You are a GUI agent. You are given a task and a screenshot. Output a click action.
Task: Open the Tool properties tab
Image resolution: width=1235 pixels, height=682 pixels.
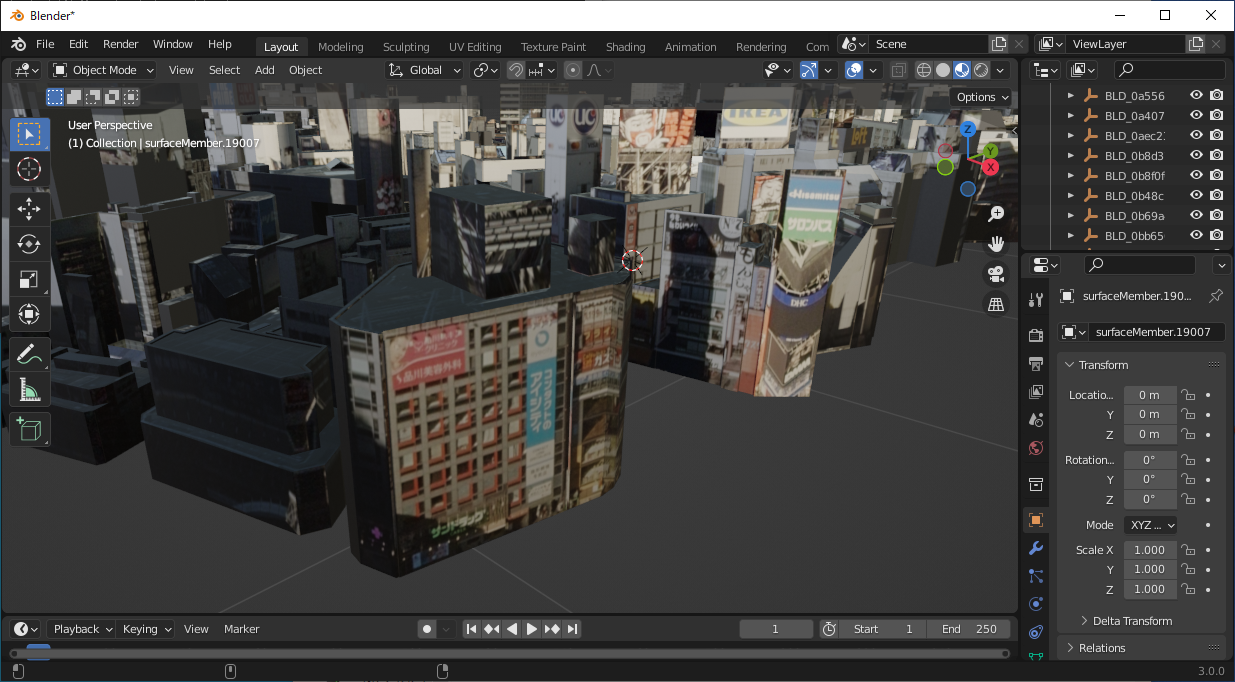point(1036,302)
